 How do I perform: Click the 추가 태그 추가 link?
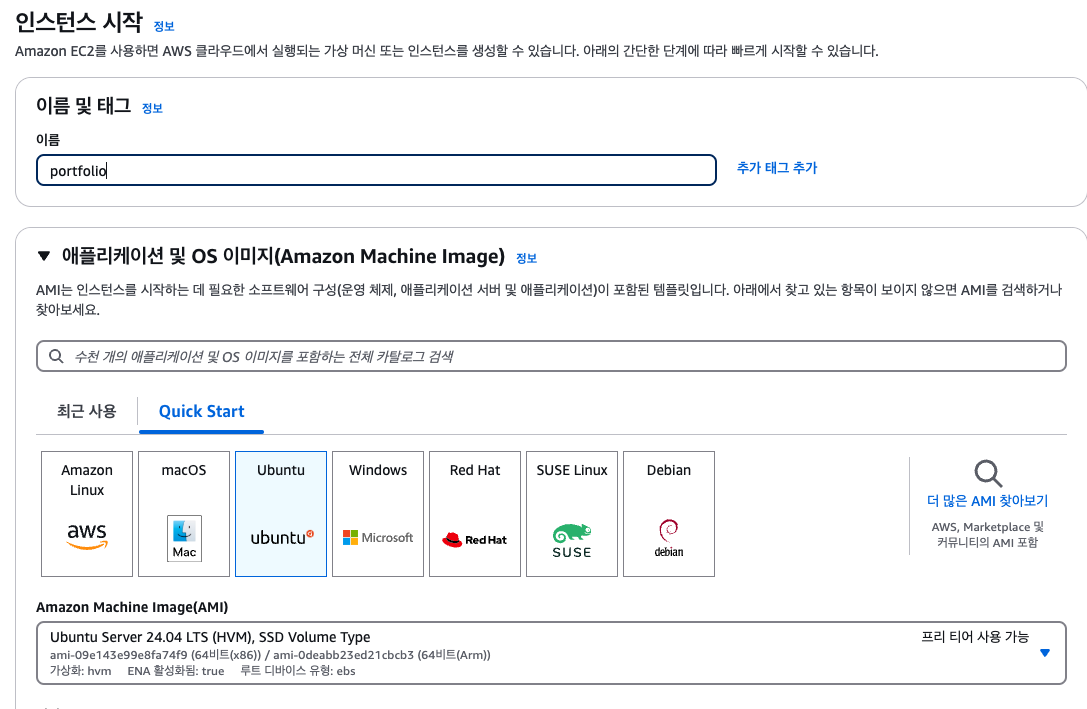coord(777,168)
